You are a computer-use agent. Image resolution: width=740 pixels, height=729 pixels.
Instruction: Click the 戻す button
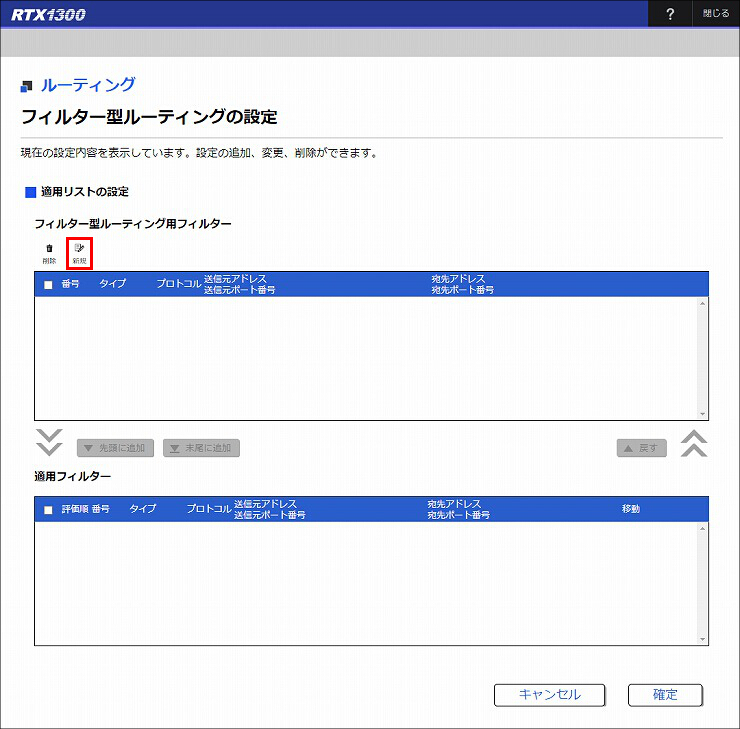pos(642,448)
